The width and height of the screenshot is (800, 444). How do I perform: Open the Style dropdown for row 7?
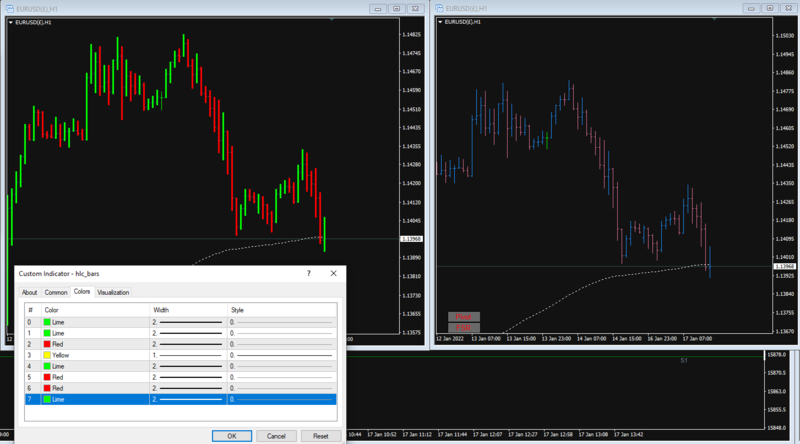point(282,399)
